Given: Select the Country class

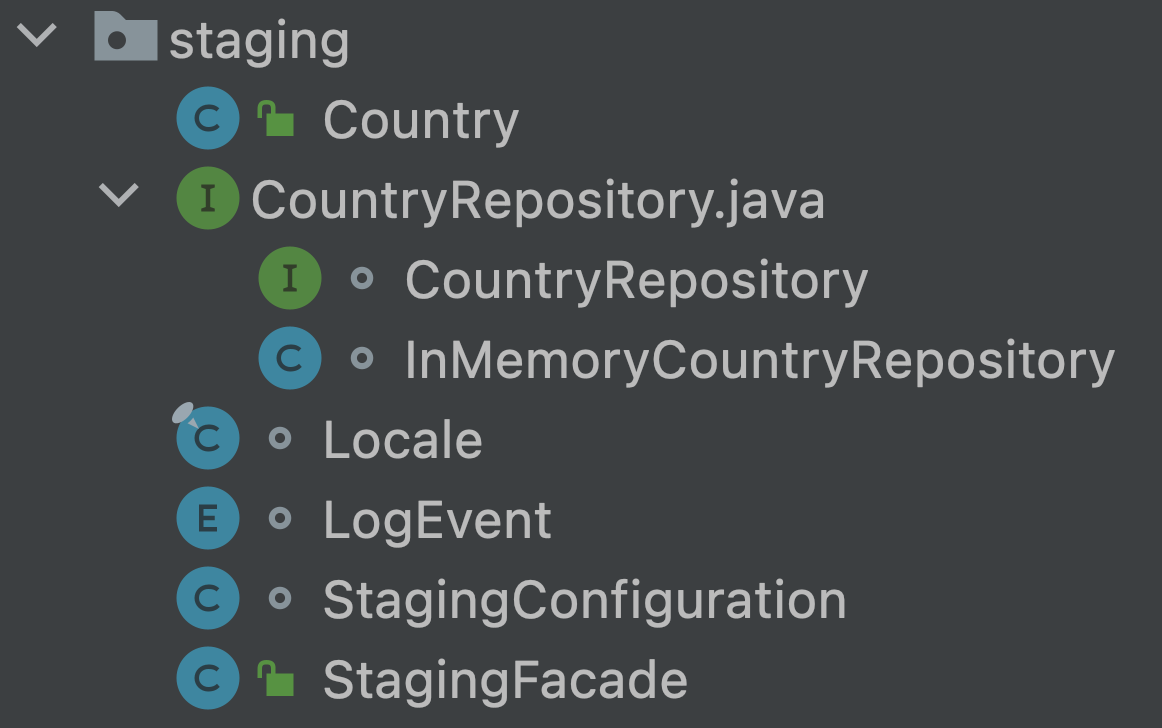Looking at the screenshot, I should 421,120.
